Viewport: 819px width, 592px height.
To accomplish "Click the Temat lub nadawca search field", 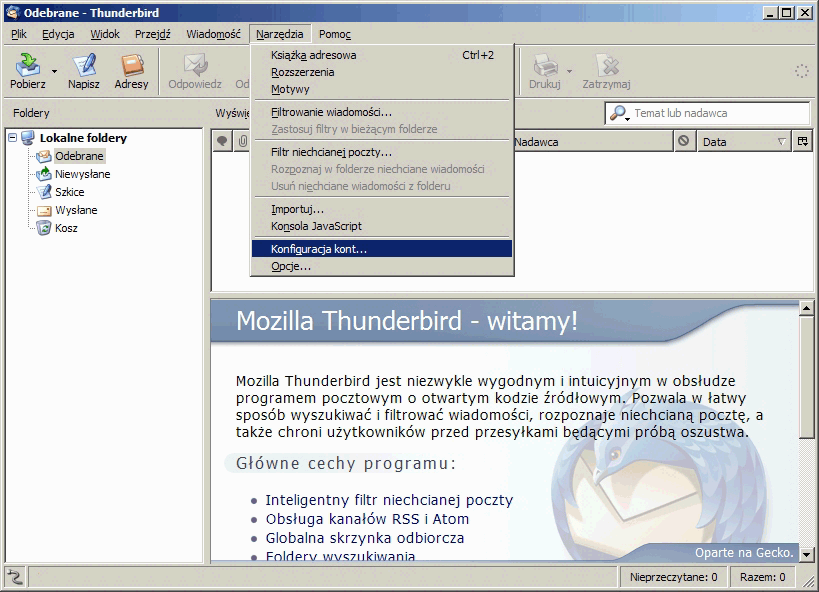I will (715, 114).
